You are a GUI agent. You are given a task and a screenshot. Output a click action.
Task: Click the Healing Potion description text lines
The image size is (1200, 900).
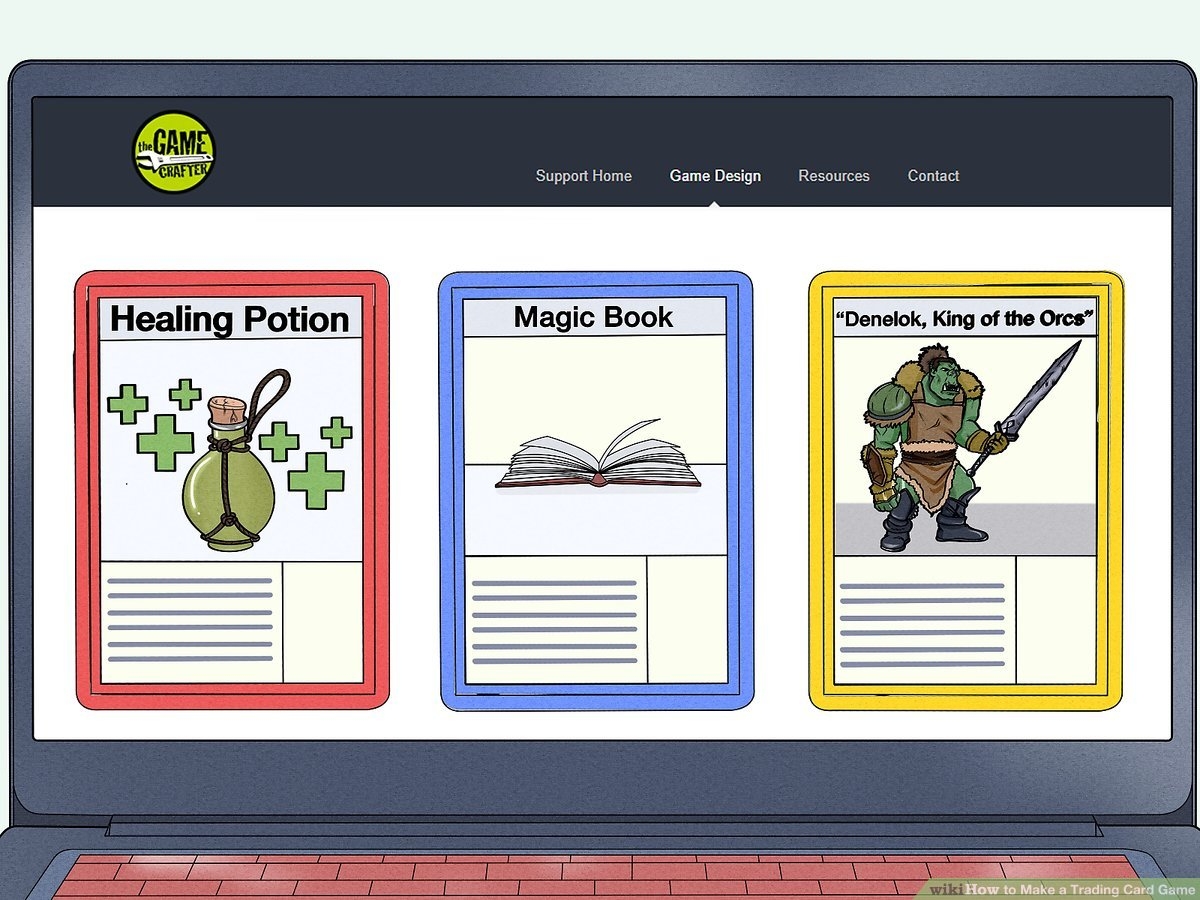190,620
